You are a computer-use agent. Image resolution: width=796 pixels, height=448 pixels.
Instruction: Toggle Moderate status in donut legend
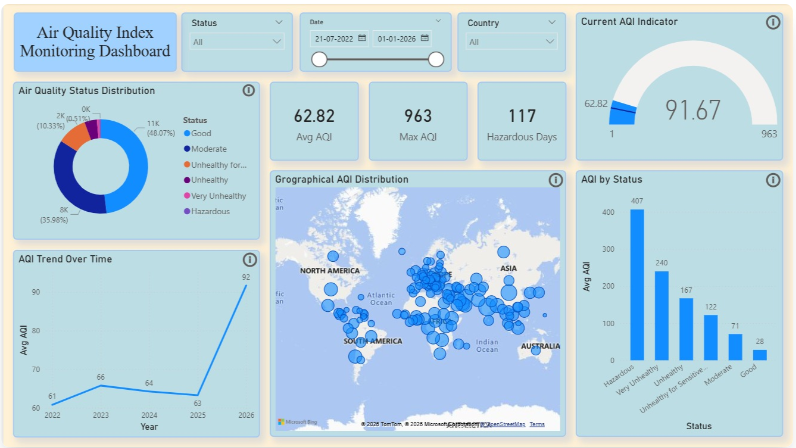pyautogui.click(x=211, y=148)
